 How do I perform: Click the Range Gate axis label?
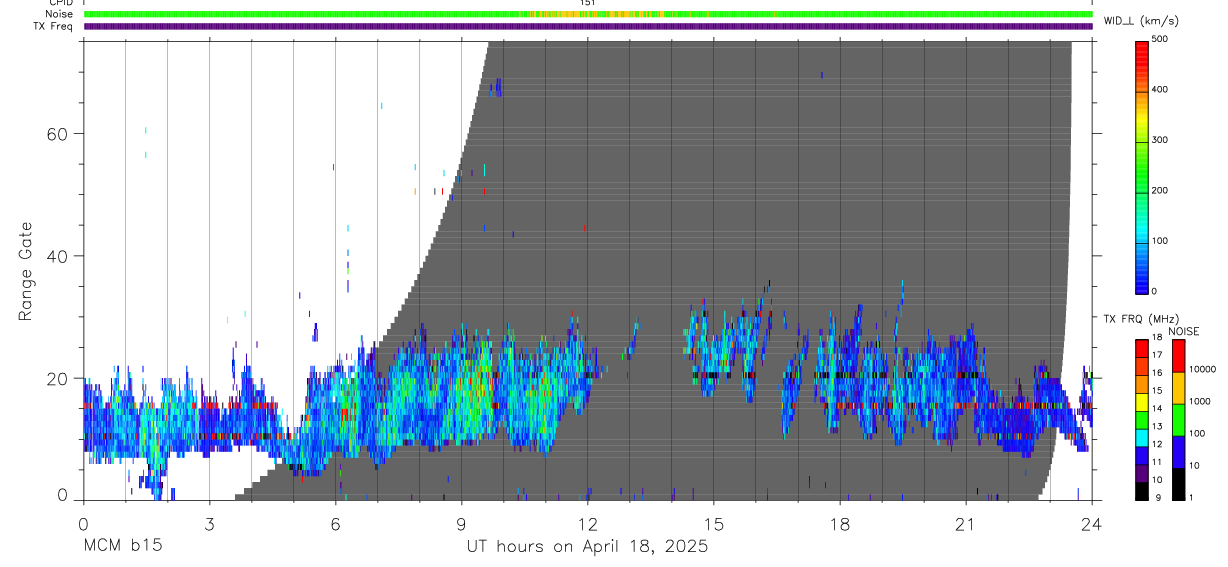[26, 271]
